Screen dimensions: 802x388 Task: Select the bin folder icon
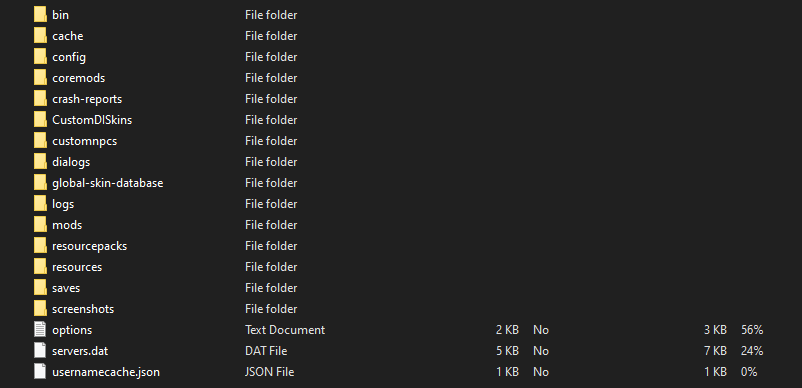40,15
